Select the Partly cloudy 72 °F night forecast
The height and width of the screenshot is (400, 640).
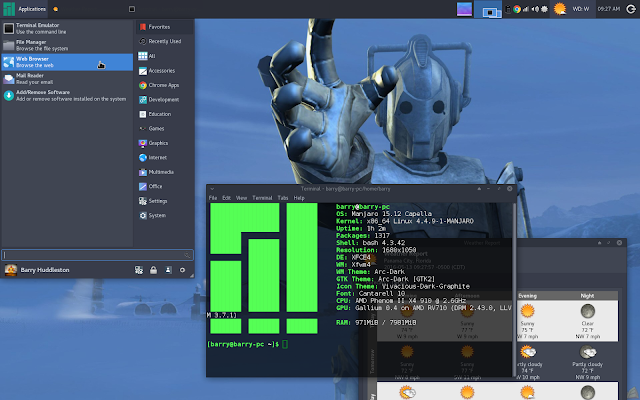click(x=587, y=362)
